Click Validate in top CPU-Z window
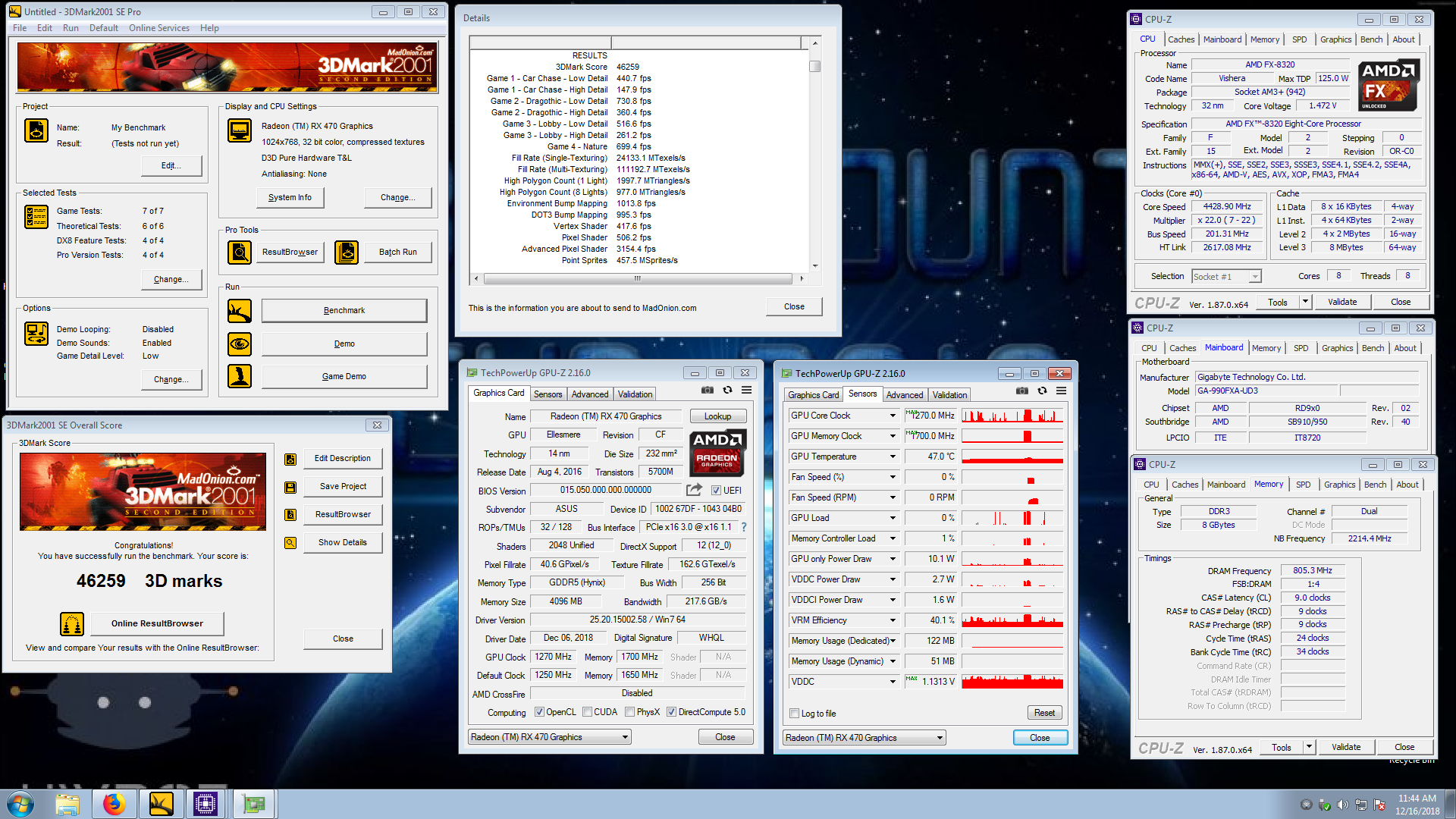Image resolution: width=1456 pixels, height=819 pixels. pos(1342,302)
